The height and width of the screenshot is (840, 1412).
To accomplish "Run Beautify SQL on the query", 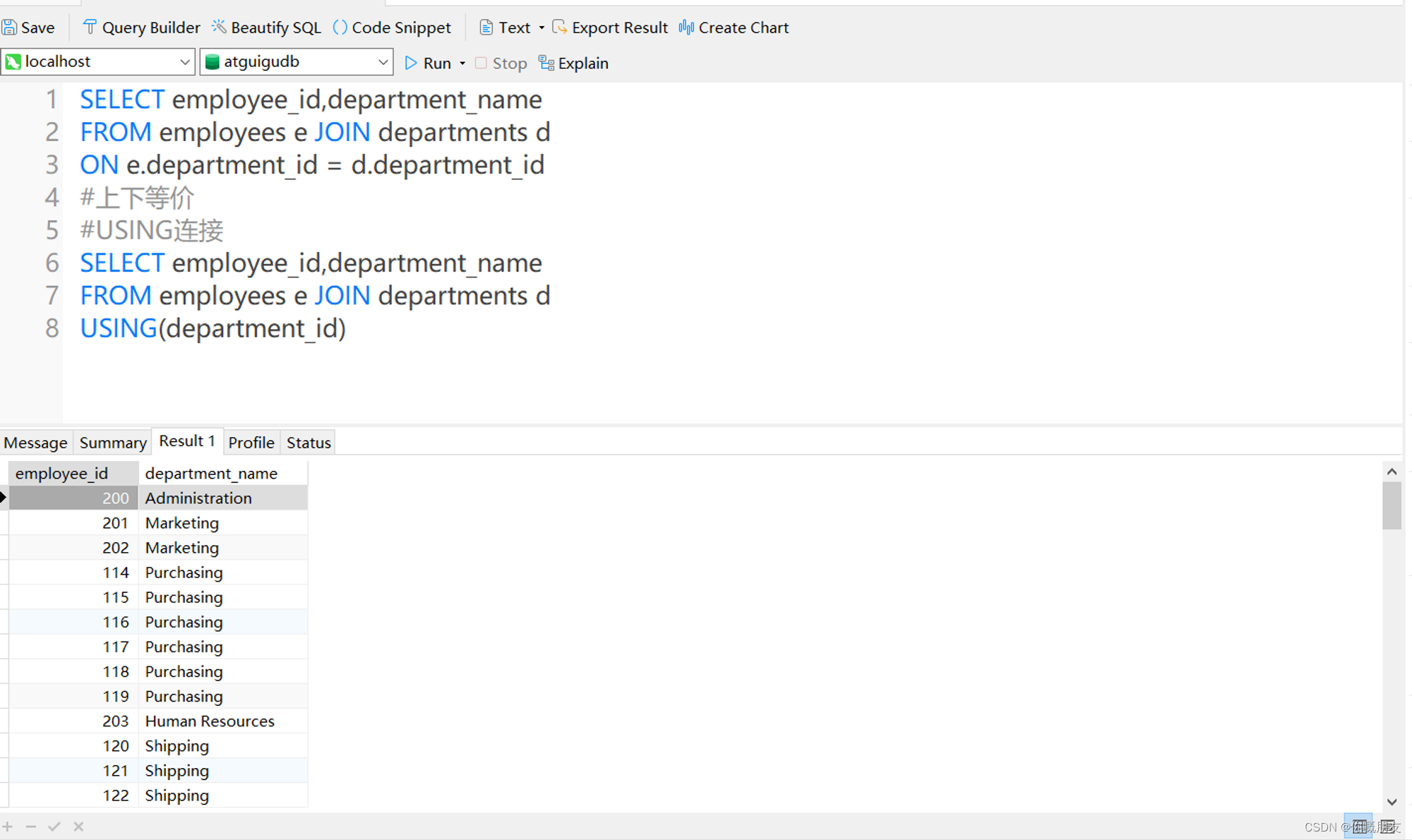I will [x=267, y=27].
